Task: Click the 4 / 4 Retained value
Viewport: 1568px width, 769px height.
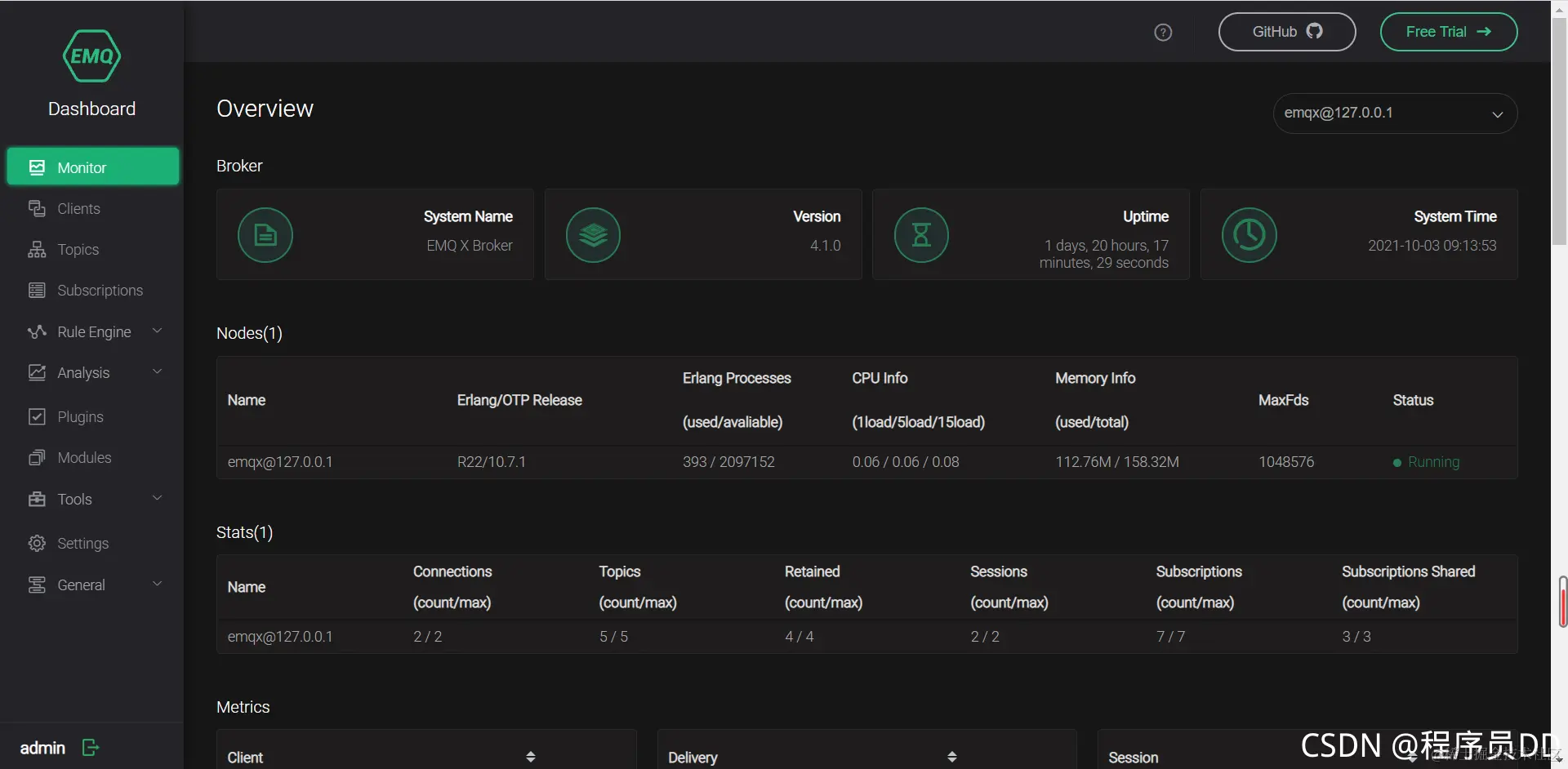Action: [x=800, y=637]
